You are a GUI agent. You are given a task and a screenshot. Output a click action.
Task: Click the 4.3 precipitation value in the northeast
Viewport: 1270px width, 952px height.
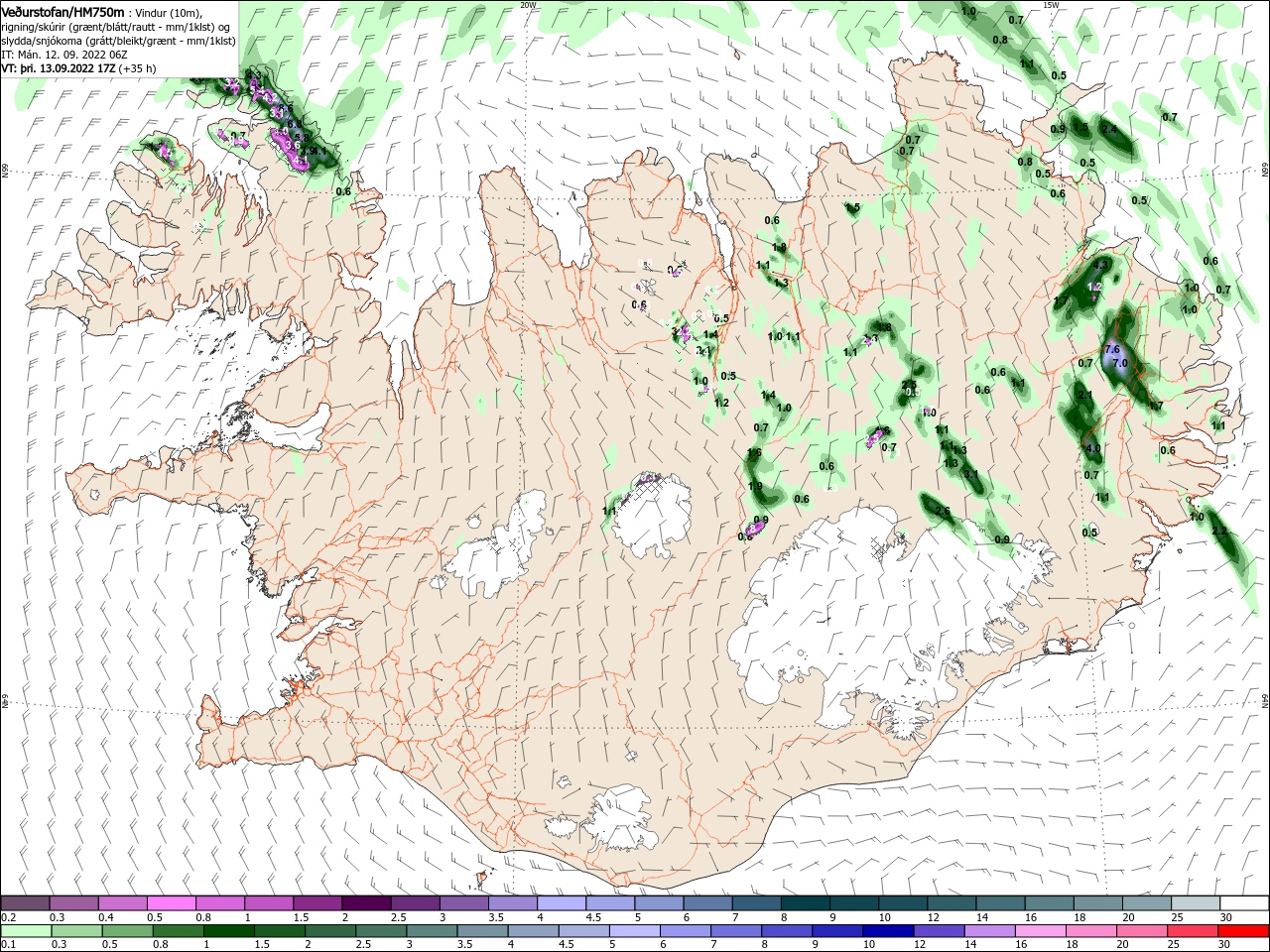coord(1099,266)
